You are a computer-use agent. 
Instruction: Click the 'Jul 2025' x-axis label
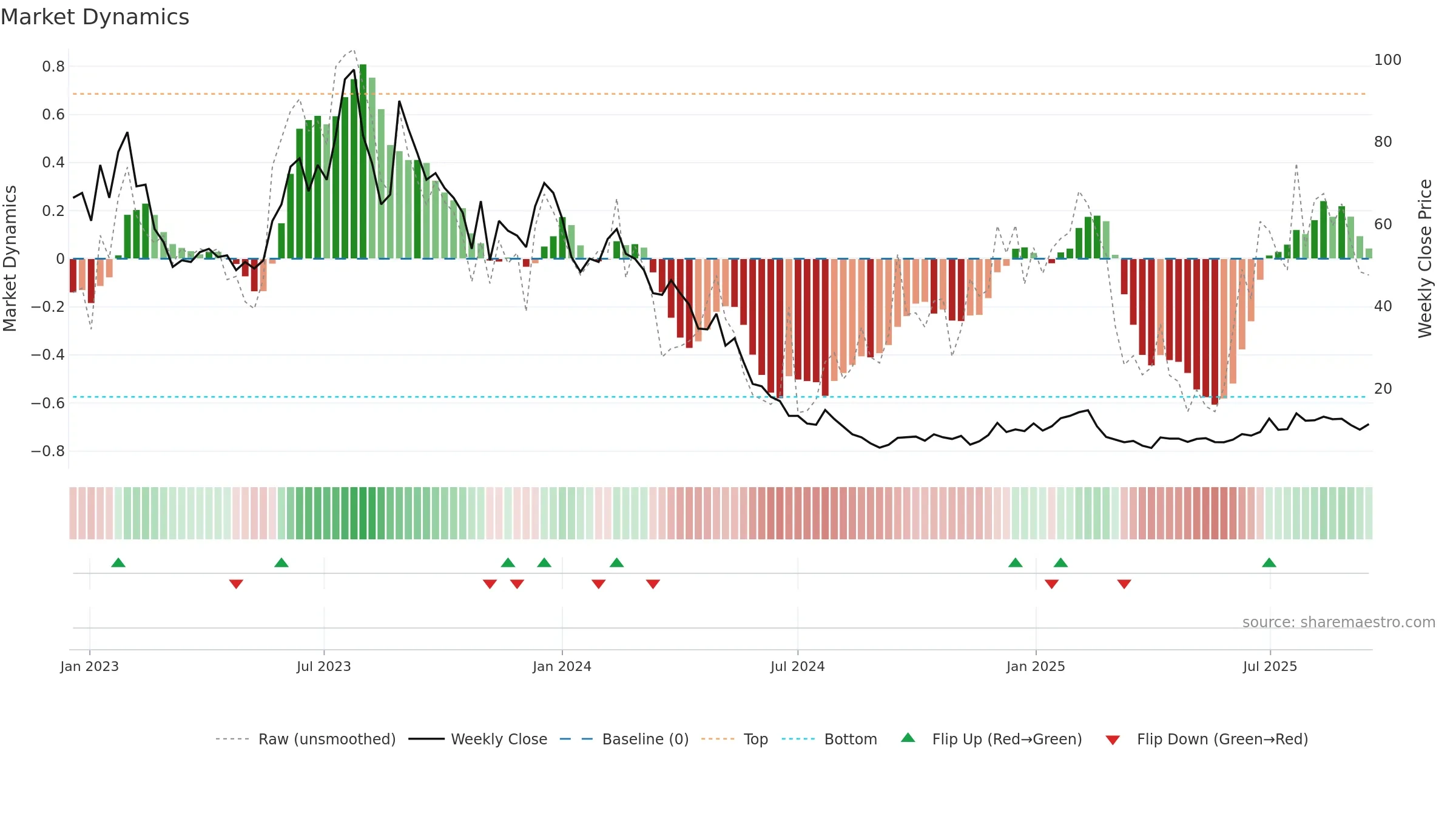coord(1270,666)
